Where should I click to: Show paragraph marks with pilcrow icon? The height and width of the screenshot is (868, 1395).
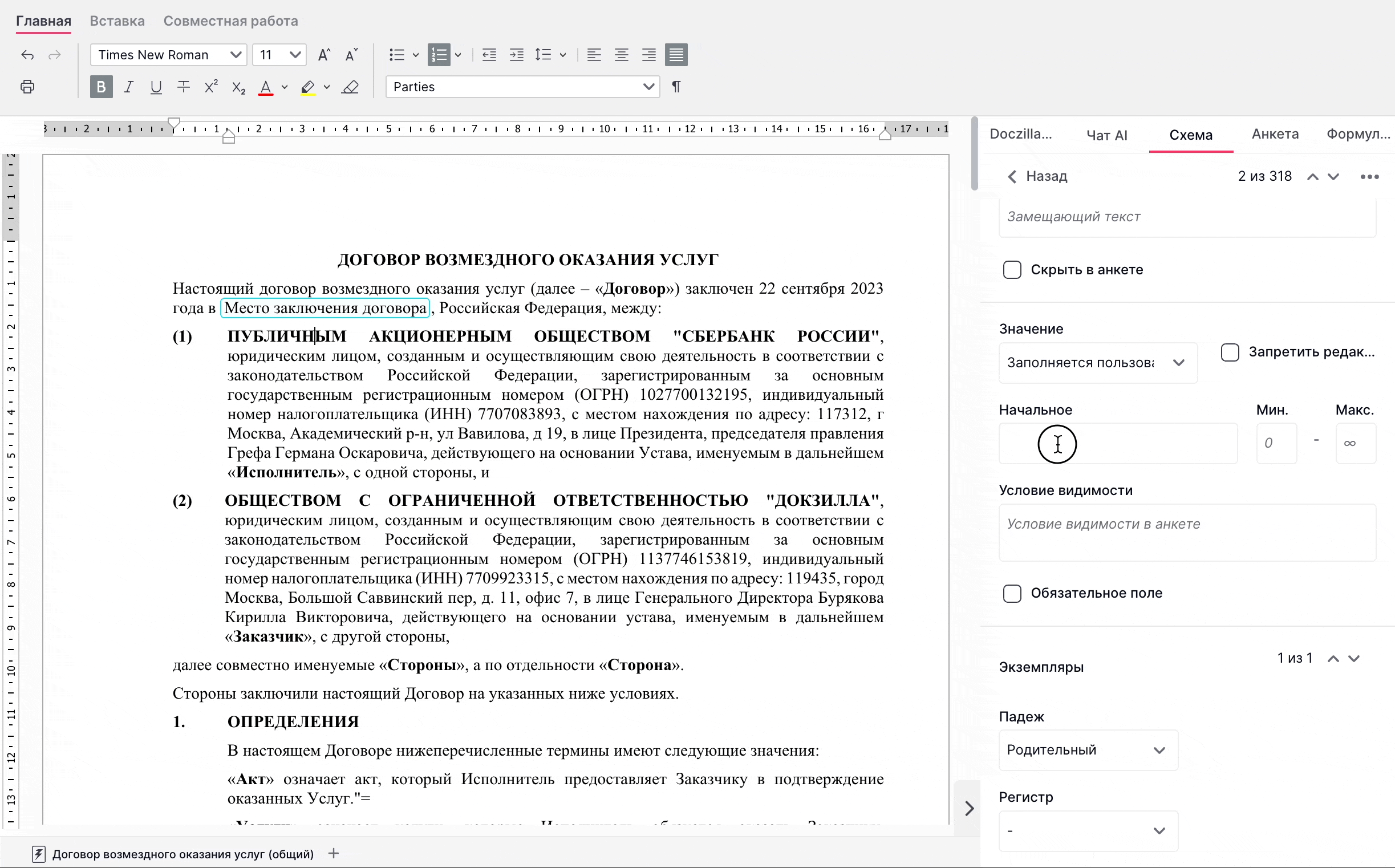click(676, 87)
